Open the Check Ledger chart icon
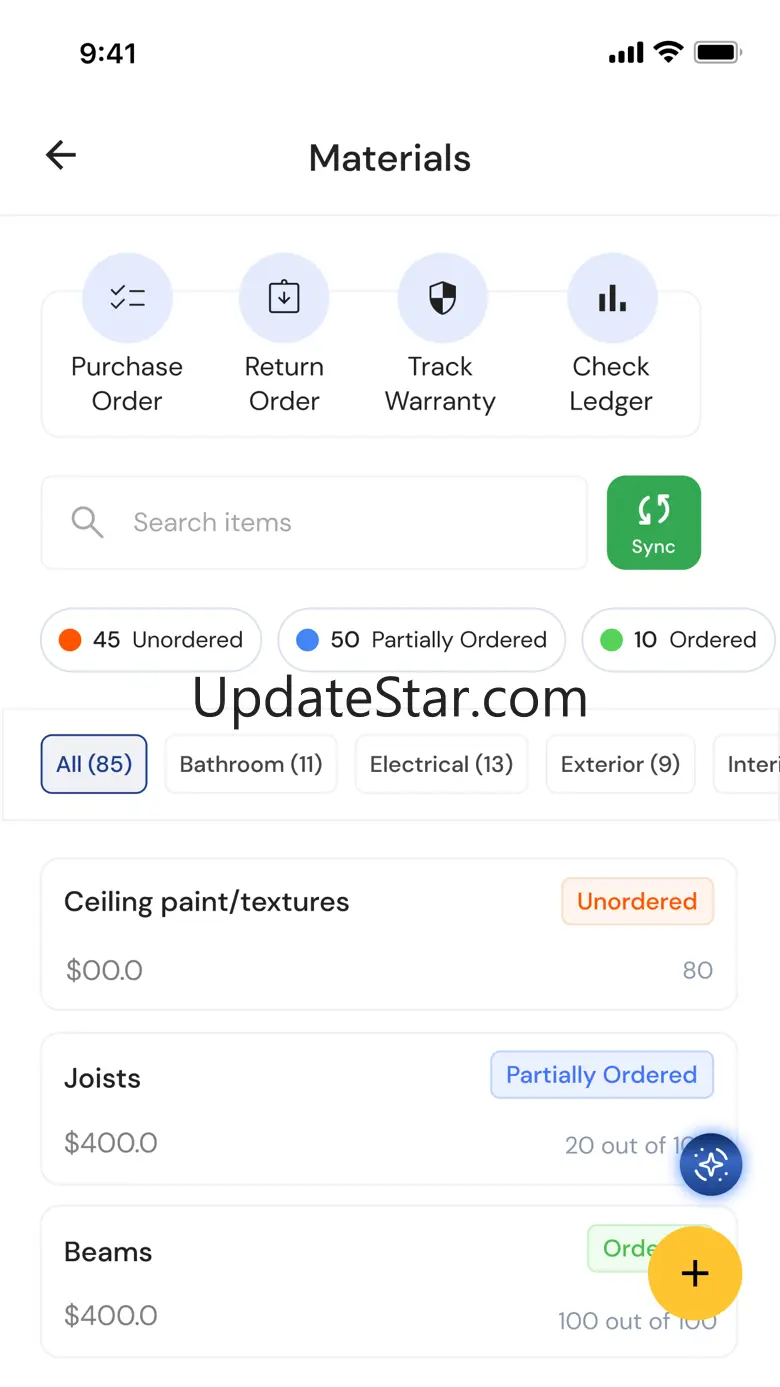The image size is (780, 1387). [x=612, y=298]
